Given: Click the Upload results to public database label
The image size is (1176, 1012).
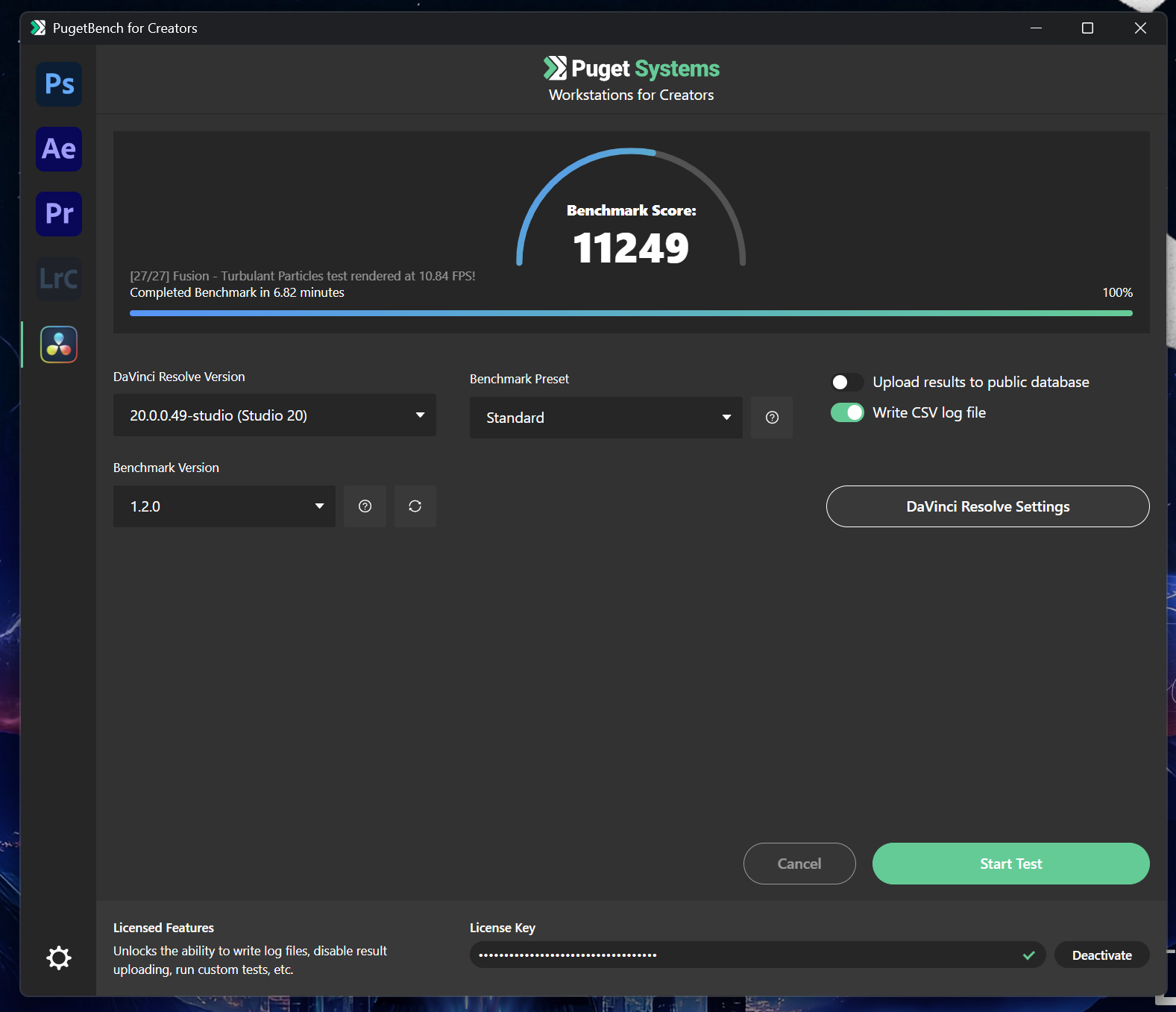Looking at the screenshot, I should coord(981,383).
